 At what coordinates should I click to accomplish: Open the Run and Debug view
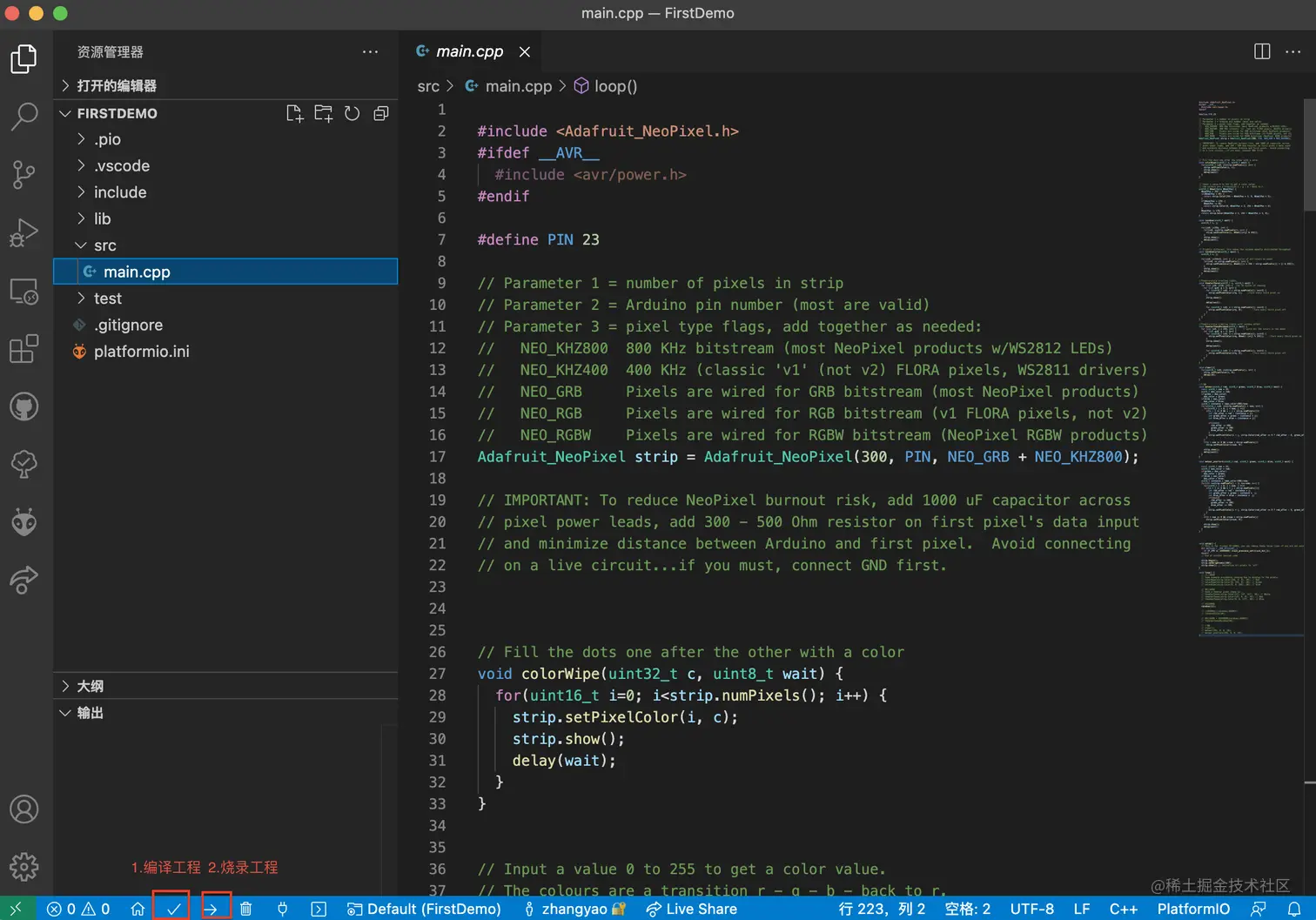23,232
